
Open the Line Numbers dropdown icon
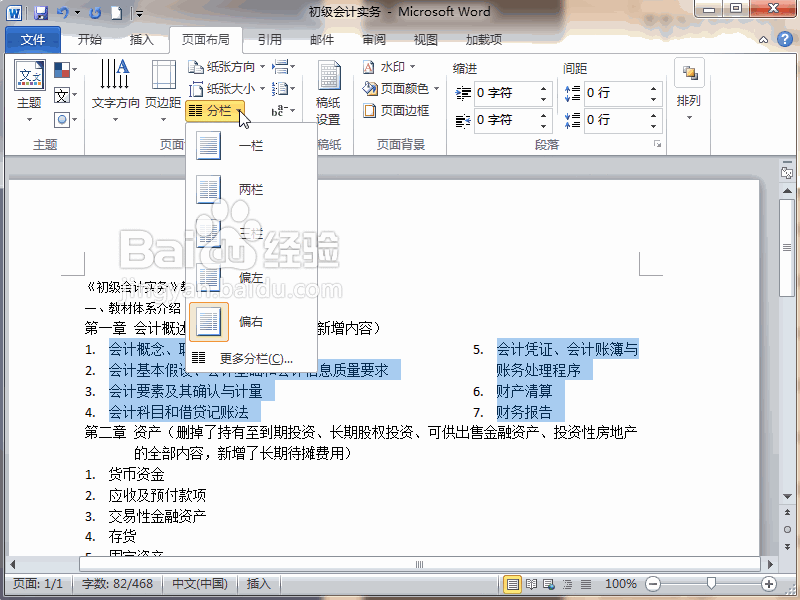point(283,89)
